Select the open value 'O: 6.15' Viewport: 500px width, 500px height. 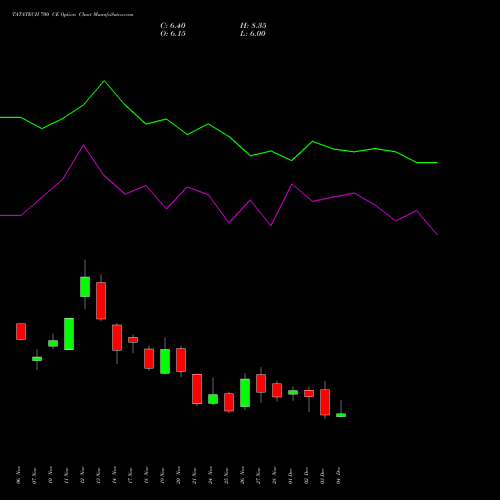[x=173, y=34]
